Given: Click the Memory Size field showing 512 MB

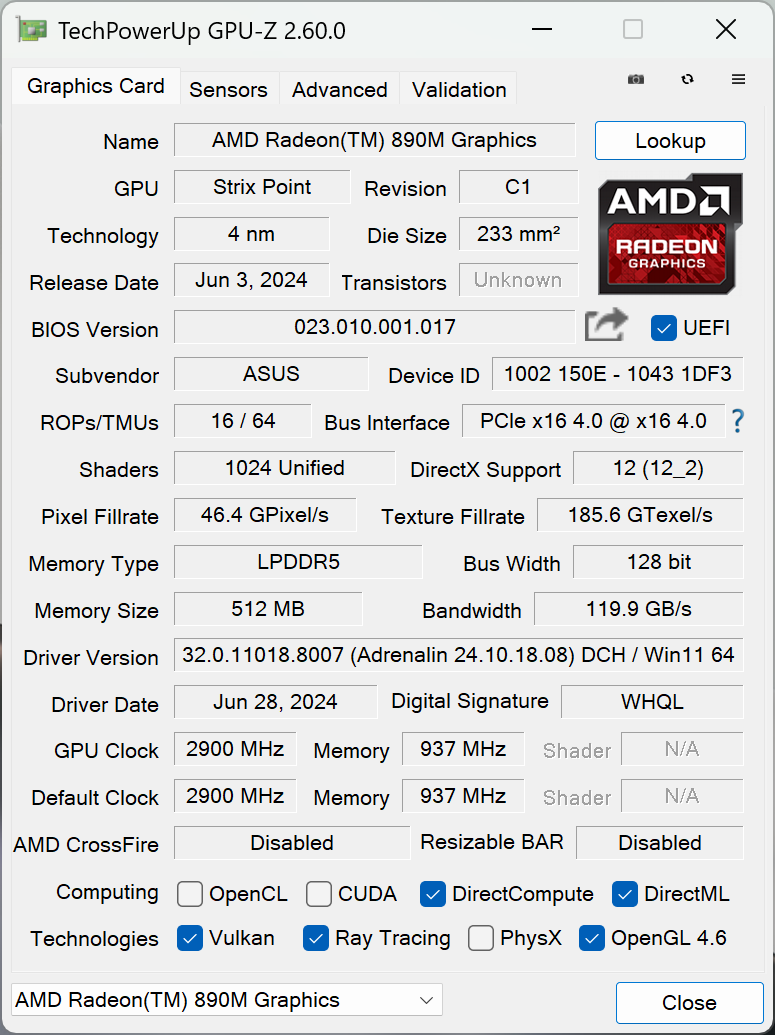Looking at the screenshot, I should pos(267,609).
